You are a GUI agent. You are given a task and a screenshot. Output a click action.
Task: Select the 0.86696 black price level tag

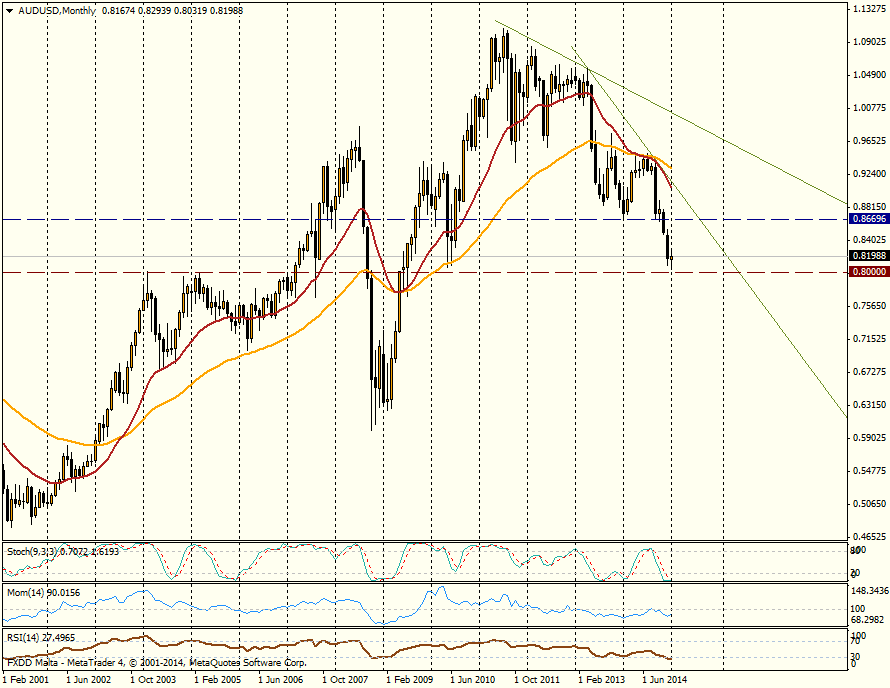pyautogui.click(x=866, y=218)
